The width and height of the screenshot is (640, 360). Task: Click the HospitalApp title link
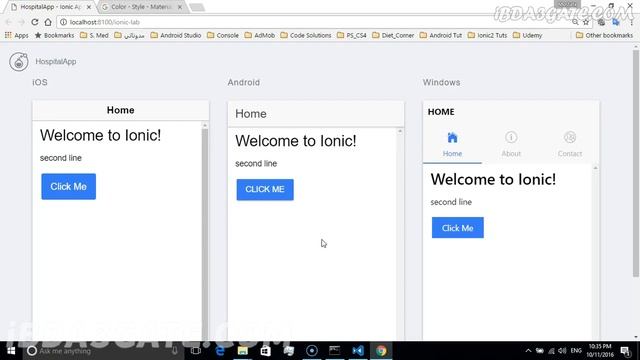(56, 62)
